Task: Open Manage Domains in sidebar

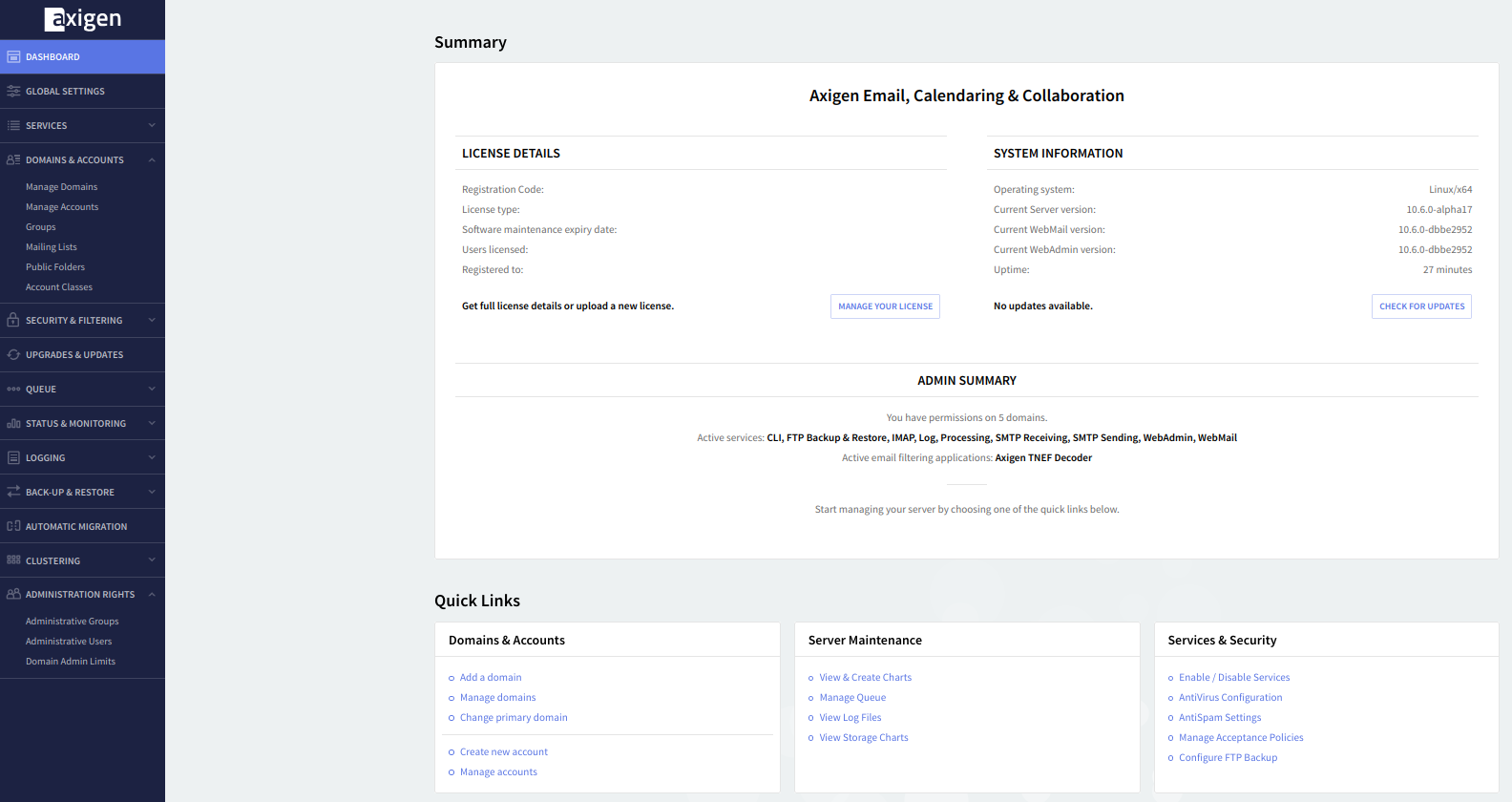Action: pyautogui.click(x=61, y=187)
